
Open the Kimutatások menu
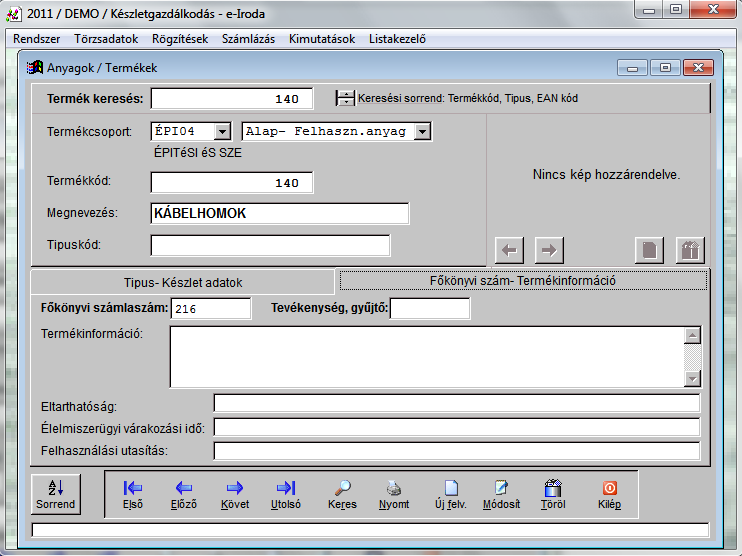click(322, 40)
